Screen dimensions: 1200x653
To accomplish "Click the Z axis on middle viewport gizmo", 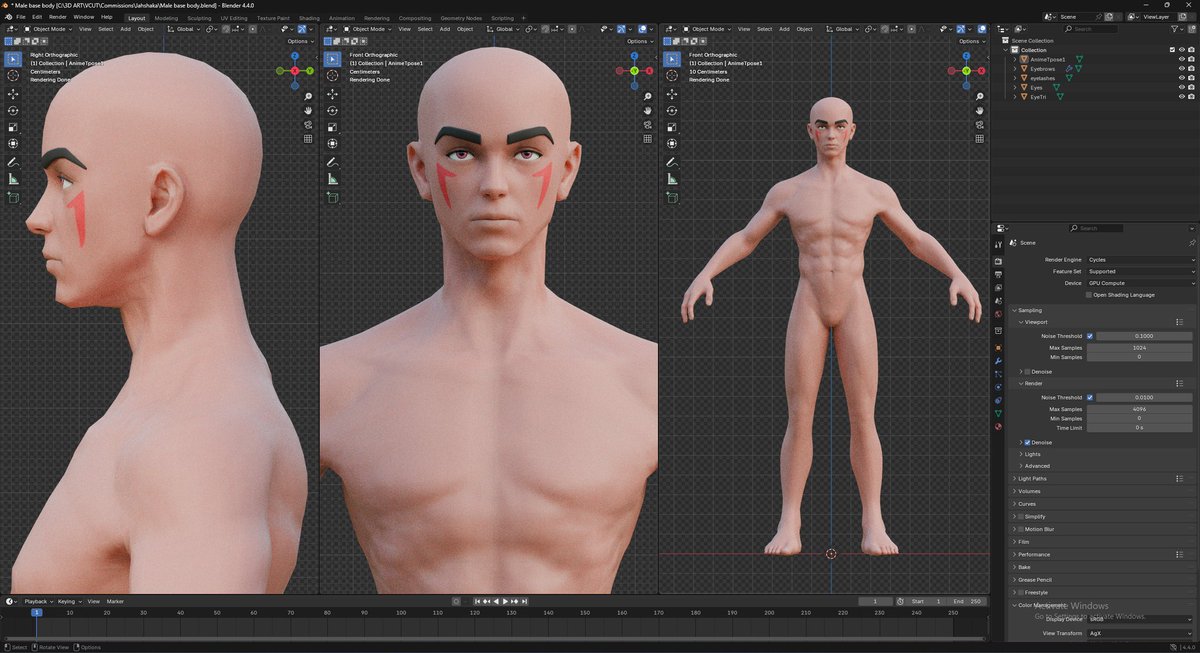I will click(634, 57).
